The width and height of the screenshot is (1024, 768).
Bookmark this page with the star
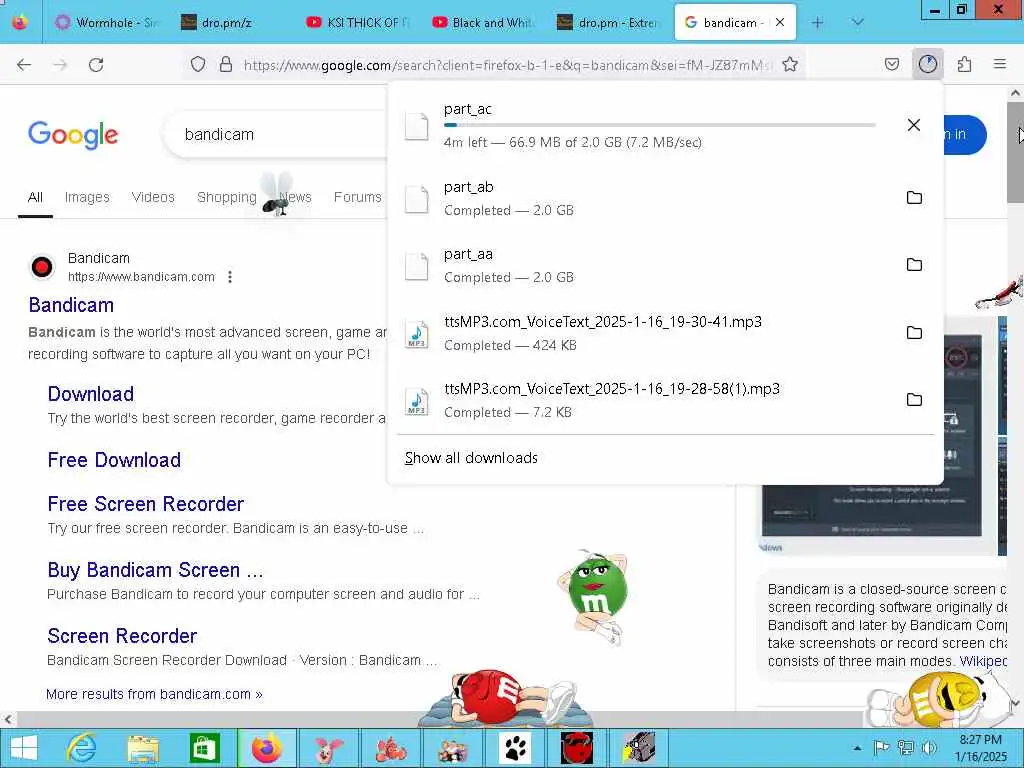pos(790,64)
